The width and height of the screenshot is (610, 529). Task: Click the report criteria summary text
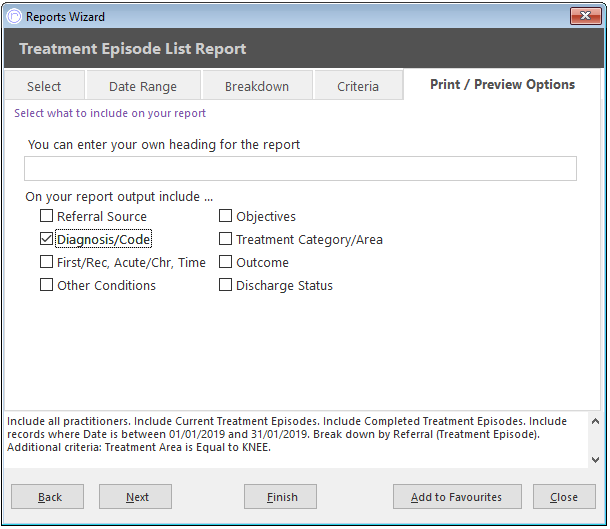pyautogui.click(x=287, y=434)
